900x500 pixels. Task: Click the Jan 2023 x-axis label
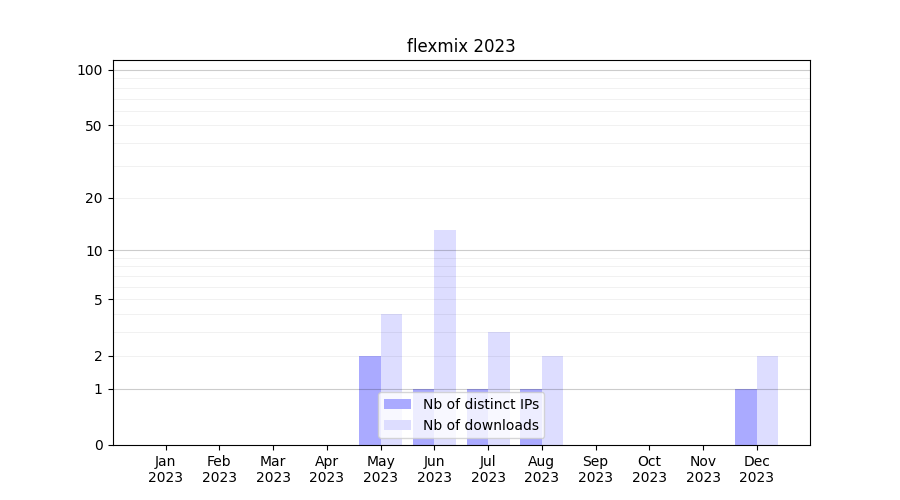(166, 469)
